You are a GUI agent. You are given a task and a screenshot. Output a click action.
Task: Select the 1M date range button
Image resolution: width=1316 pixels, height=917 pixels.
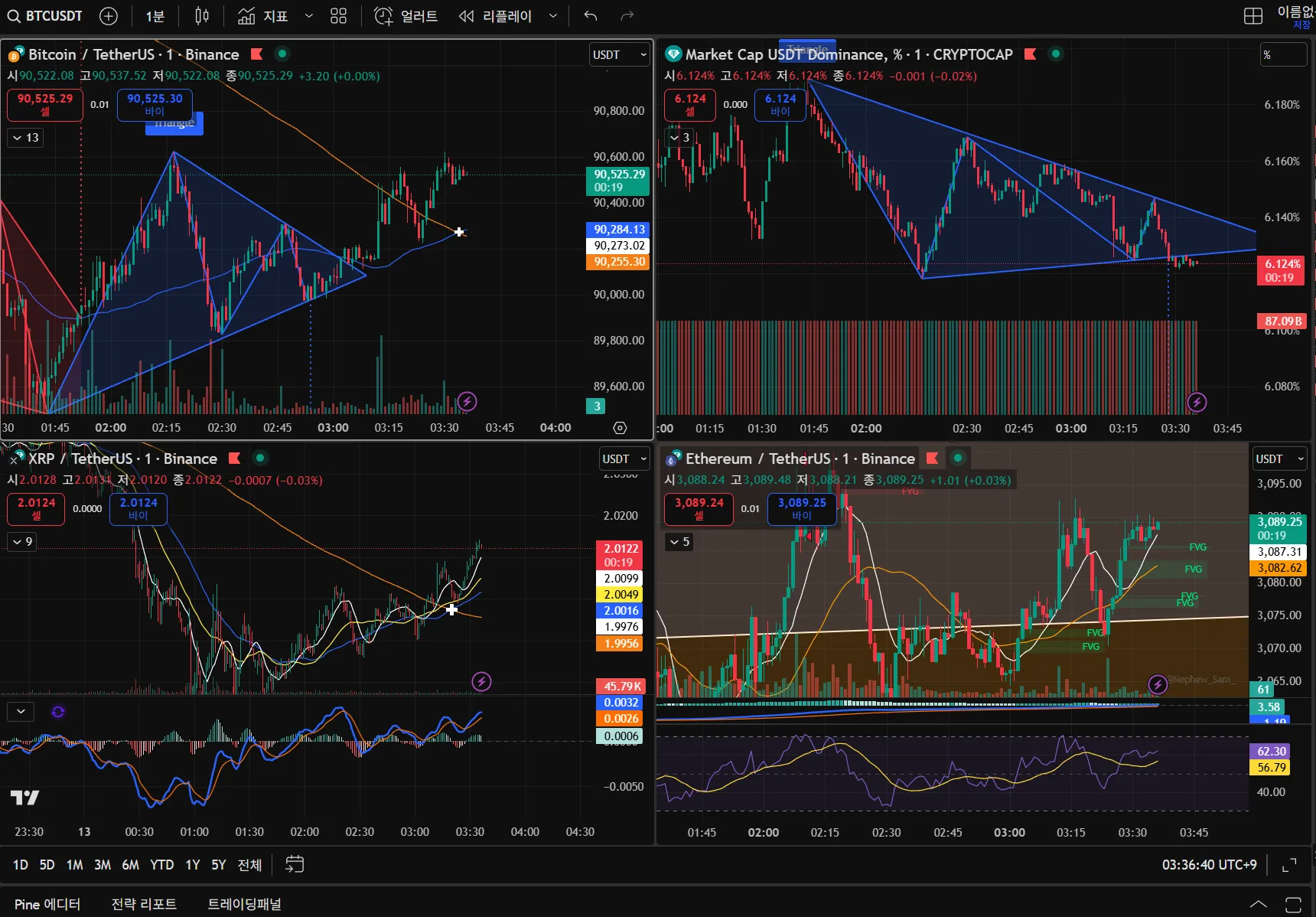[x=74, y=865]
